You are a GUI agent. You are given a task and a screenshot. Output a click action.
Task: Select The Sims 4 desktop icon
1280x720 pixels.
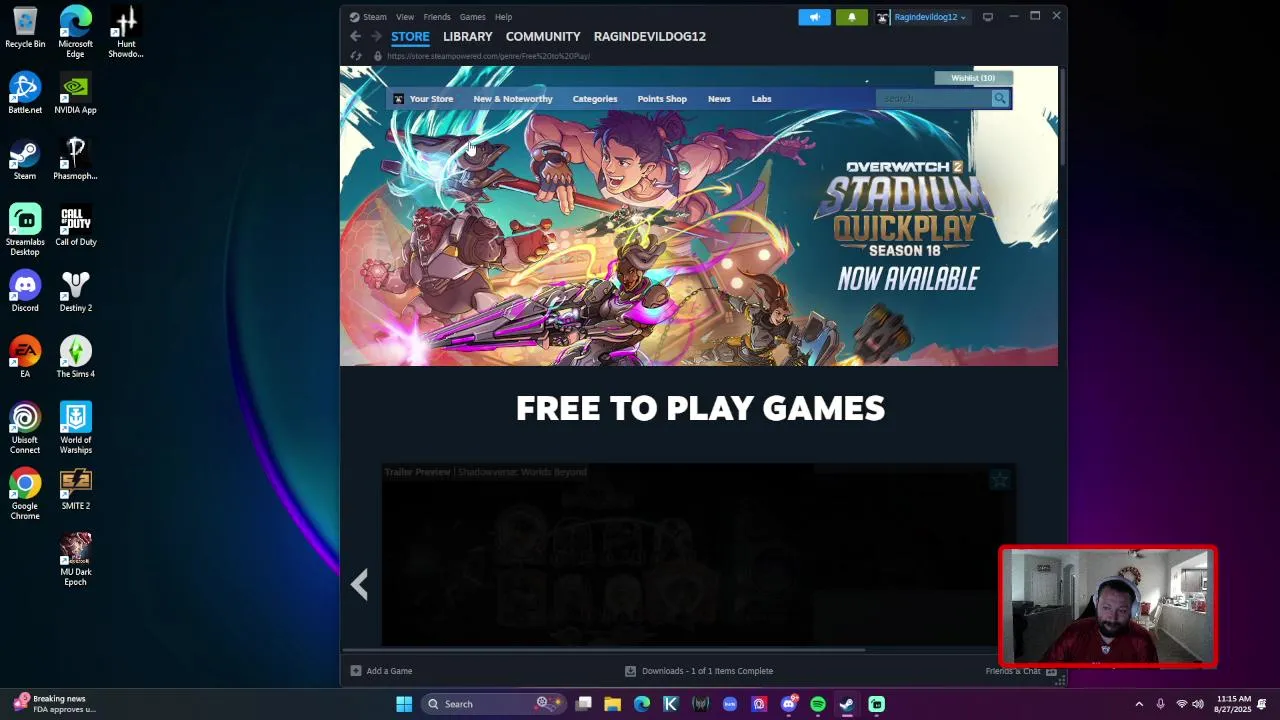[x=75, y=358]
